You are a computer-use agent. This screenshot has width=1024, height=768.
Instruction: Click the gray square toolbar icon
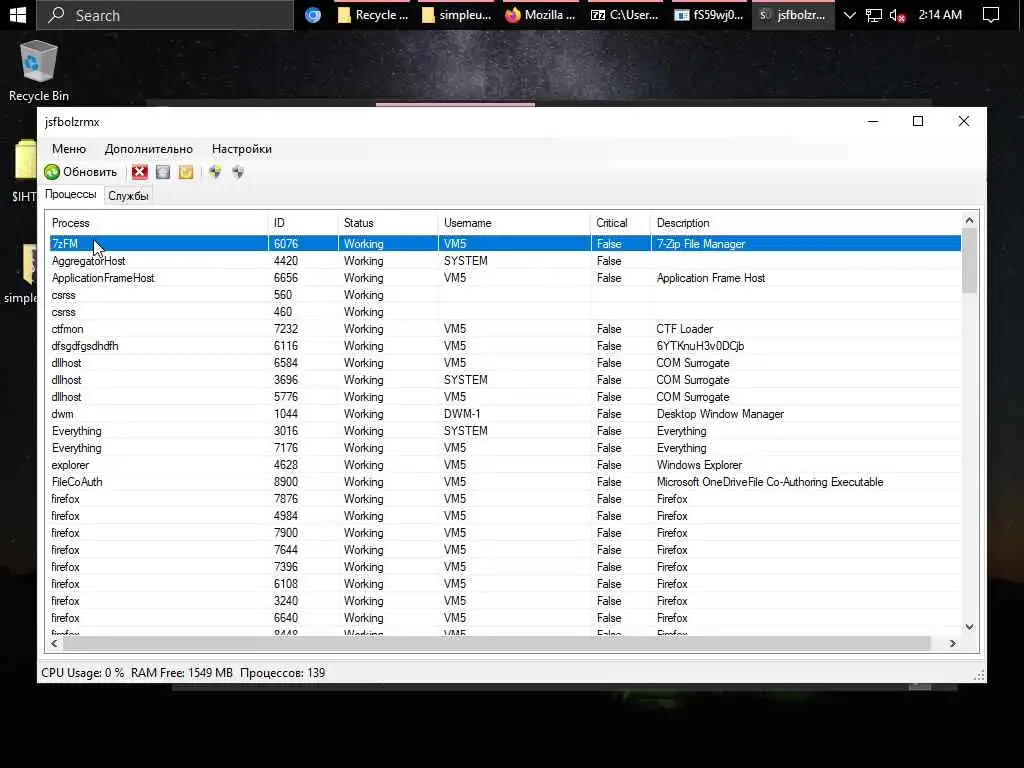click(x=163, y=172)
